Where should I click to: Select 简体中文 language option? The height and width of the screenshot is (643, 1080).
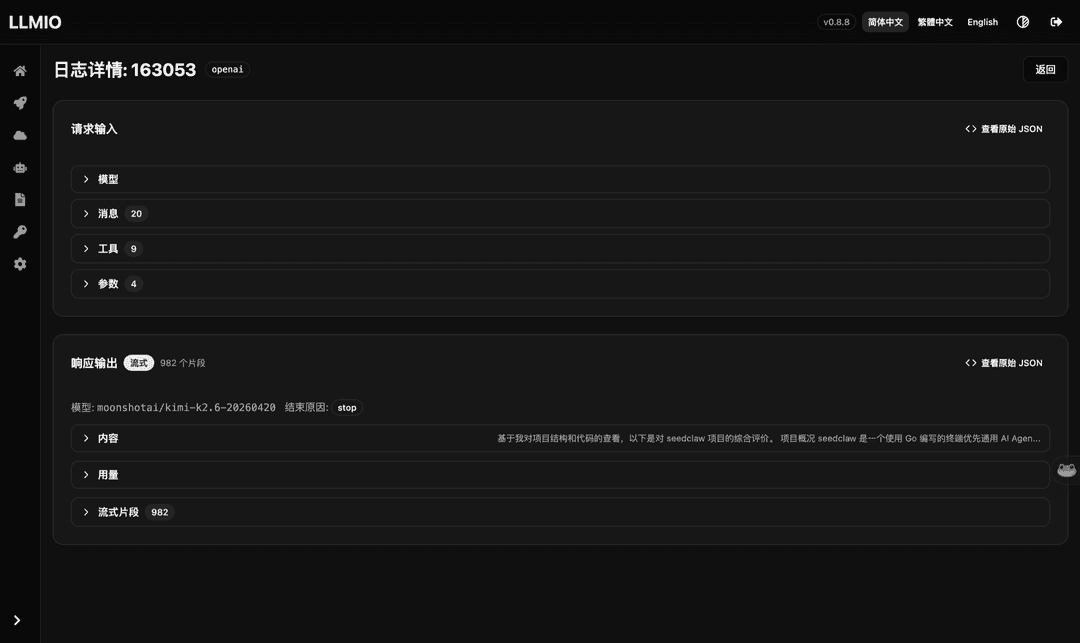pyautogui.click(x=885, y=22)
